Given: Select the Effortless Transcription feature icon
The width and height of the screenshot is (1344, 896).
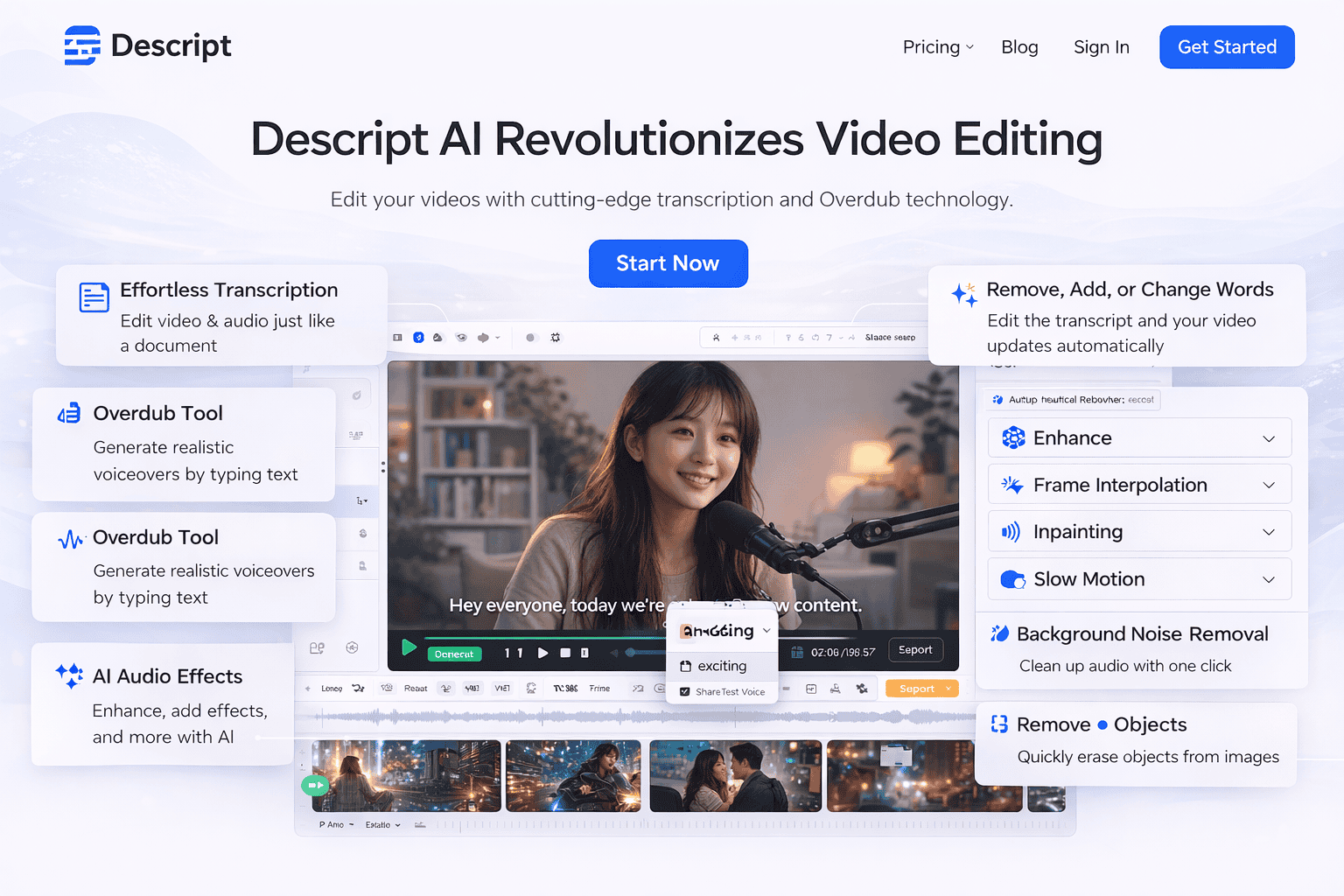Looking at the screenshot, I should tap(94, 297).
